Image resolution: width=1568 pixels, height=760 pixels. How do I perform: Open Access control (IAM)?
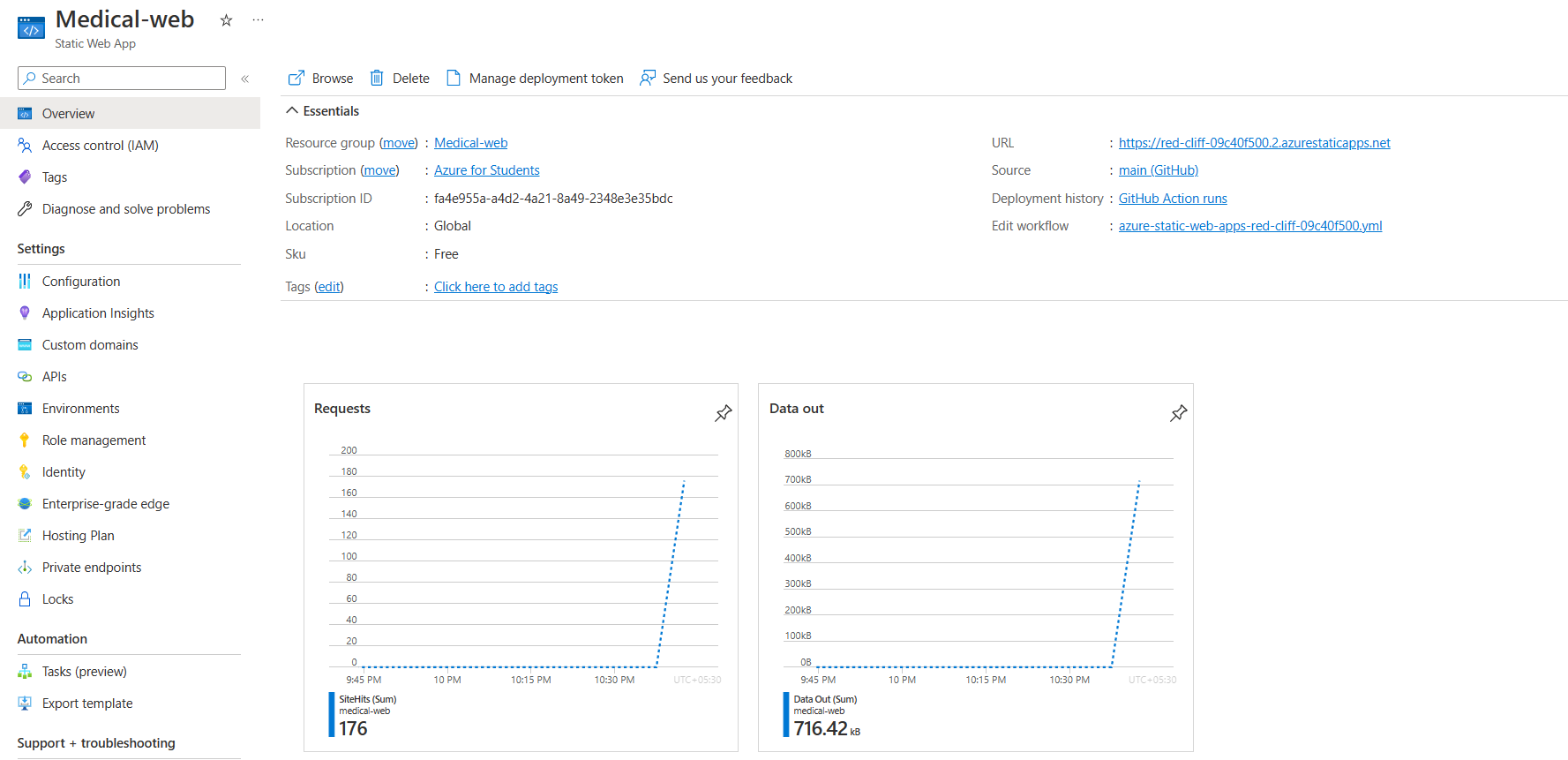pos(101,146)
